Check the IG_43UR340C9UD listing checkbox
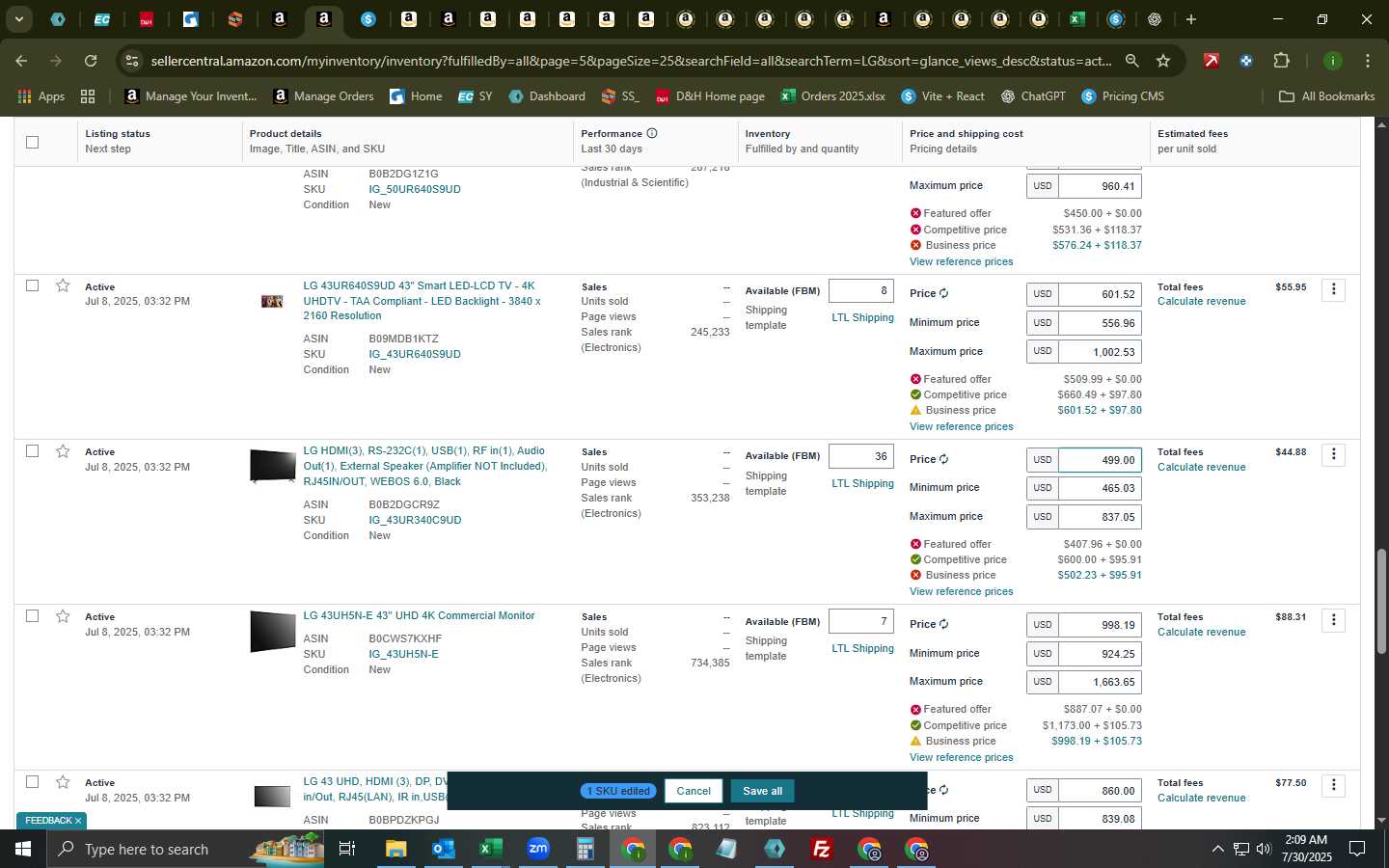 pyautogui.click(x=32, y=451)
